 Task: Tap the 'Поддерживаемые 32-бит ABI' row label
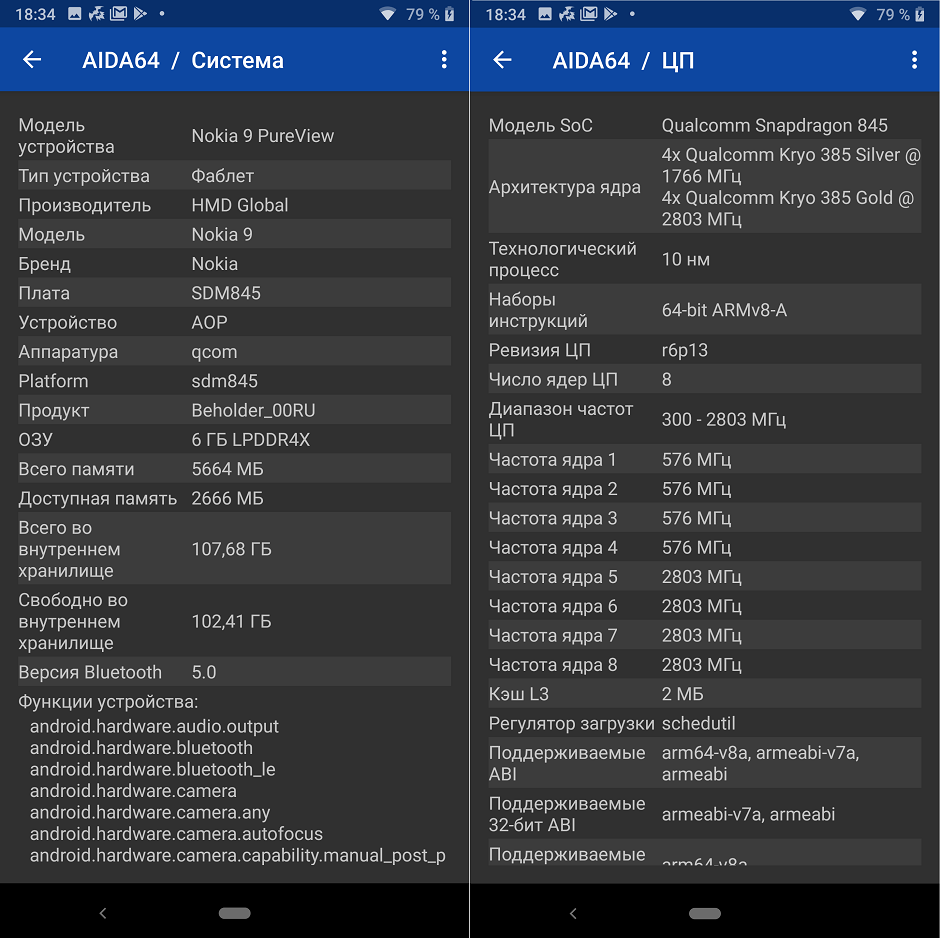pyautogui.click(x=567, y=814)
